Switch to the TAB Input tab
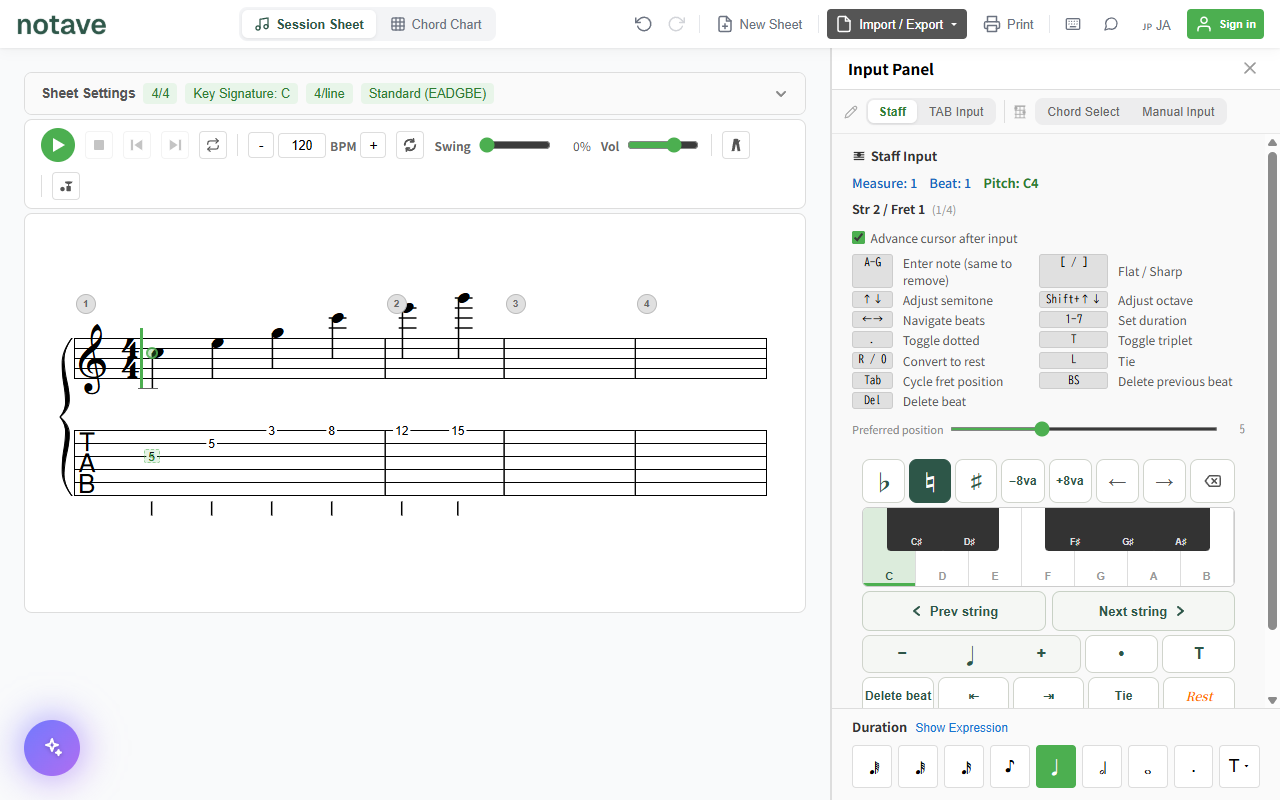1280x800 pixels. (x=956, y=112)
